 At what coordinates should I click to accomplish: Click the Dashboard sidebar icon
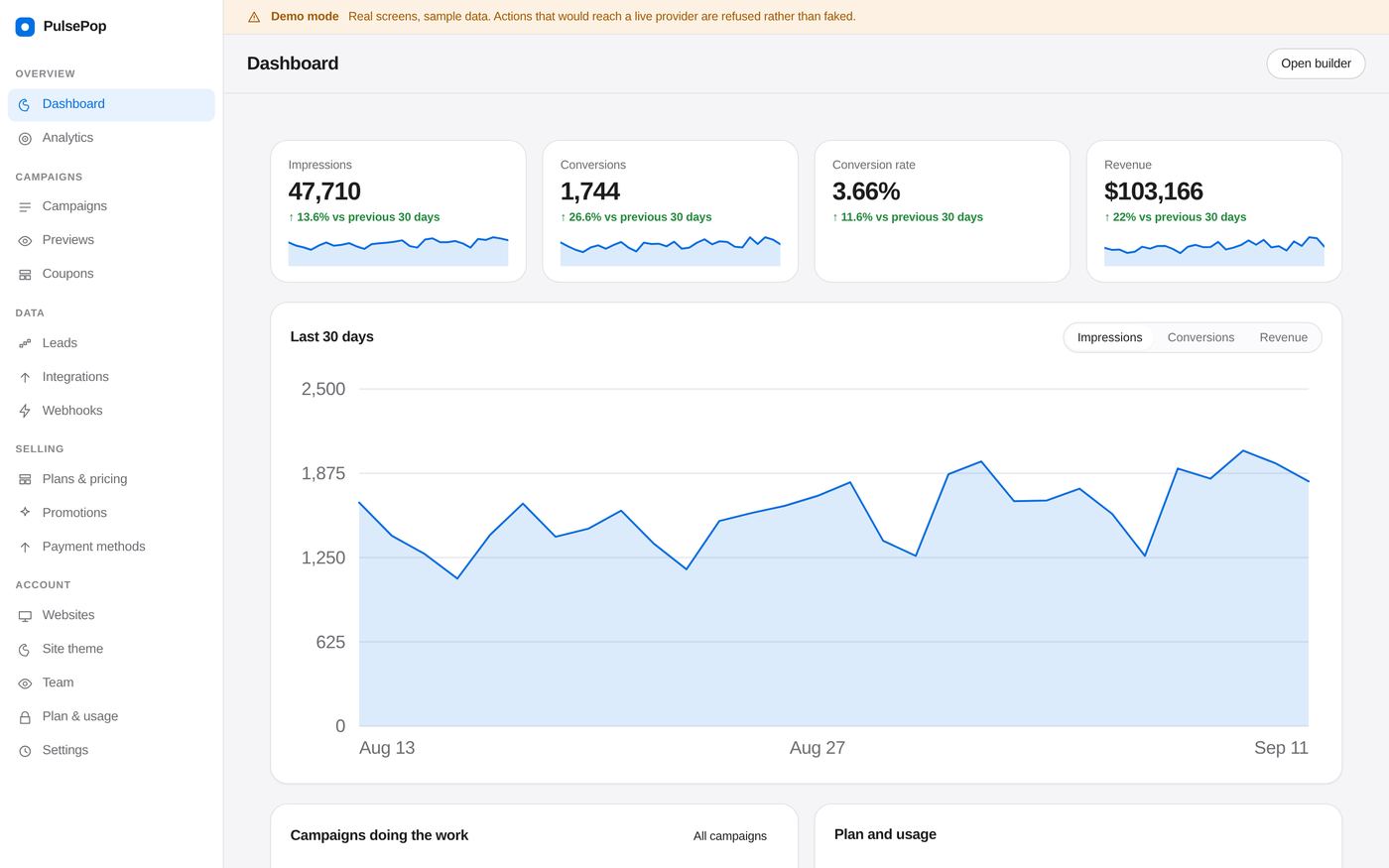25,105
